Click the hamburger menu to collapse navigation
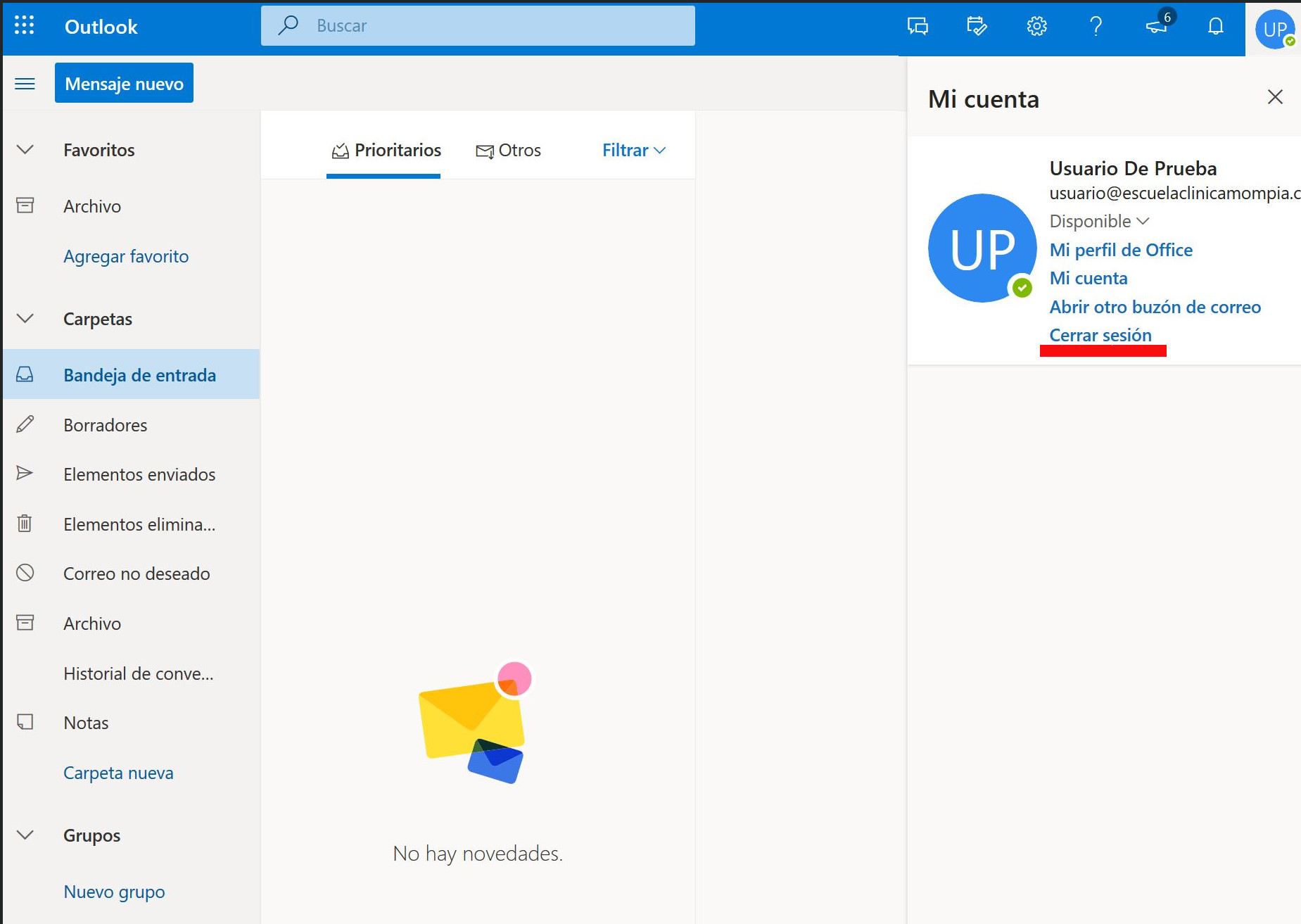Viewport: 1301px width, 924px height. [25, 84]
